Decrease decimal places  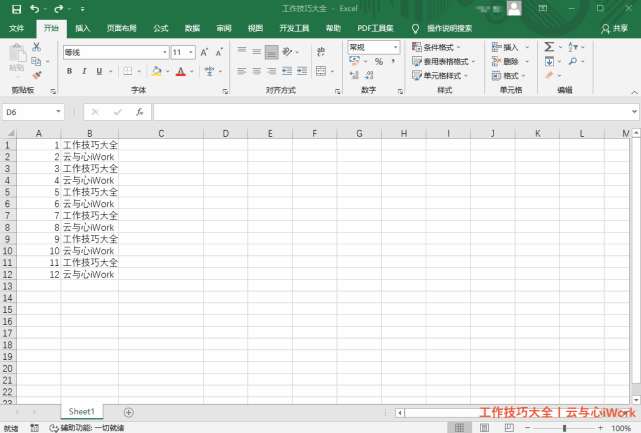(369, 75)
